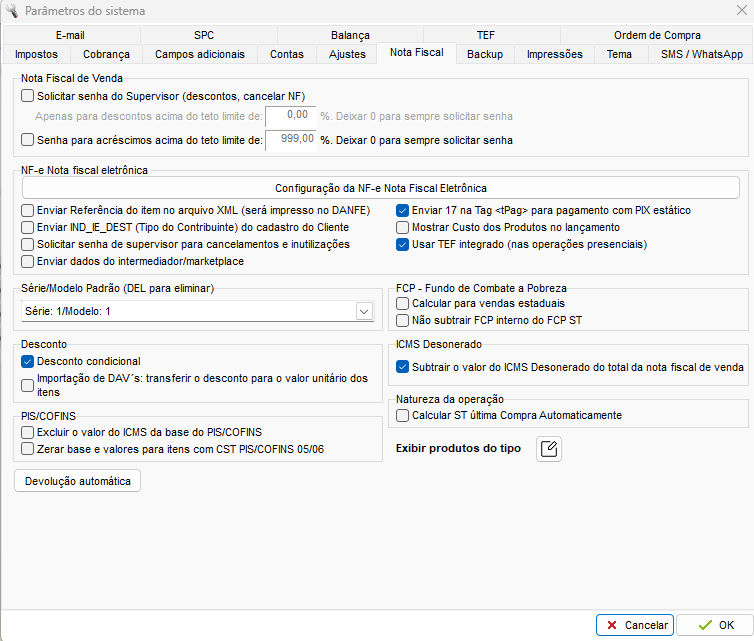Click the Devolução automática button

(78, 481)
